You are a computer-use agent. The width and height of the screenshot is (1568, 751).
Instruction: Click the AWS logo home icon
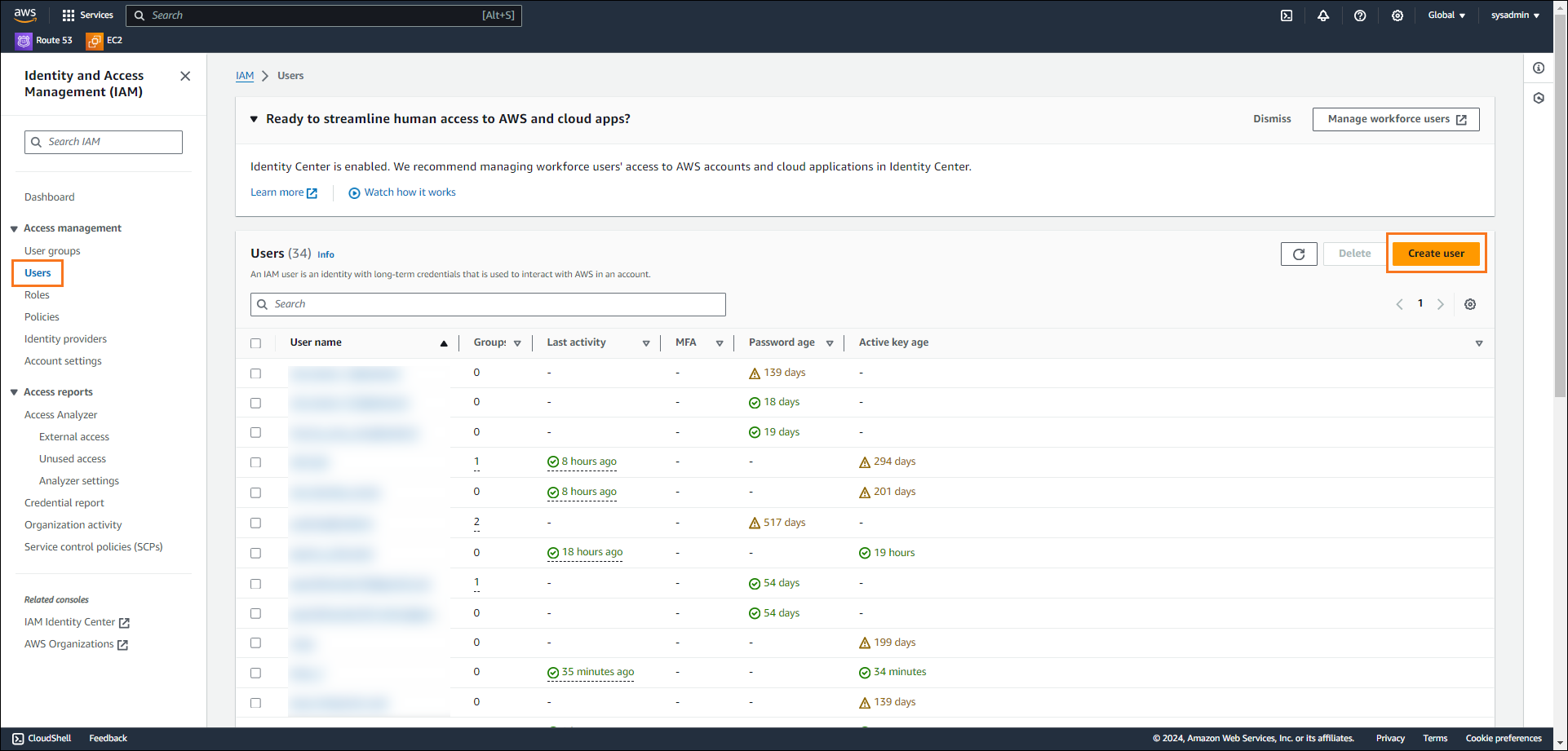(x=25, y=15)
